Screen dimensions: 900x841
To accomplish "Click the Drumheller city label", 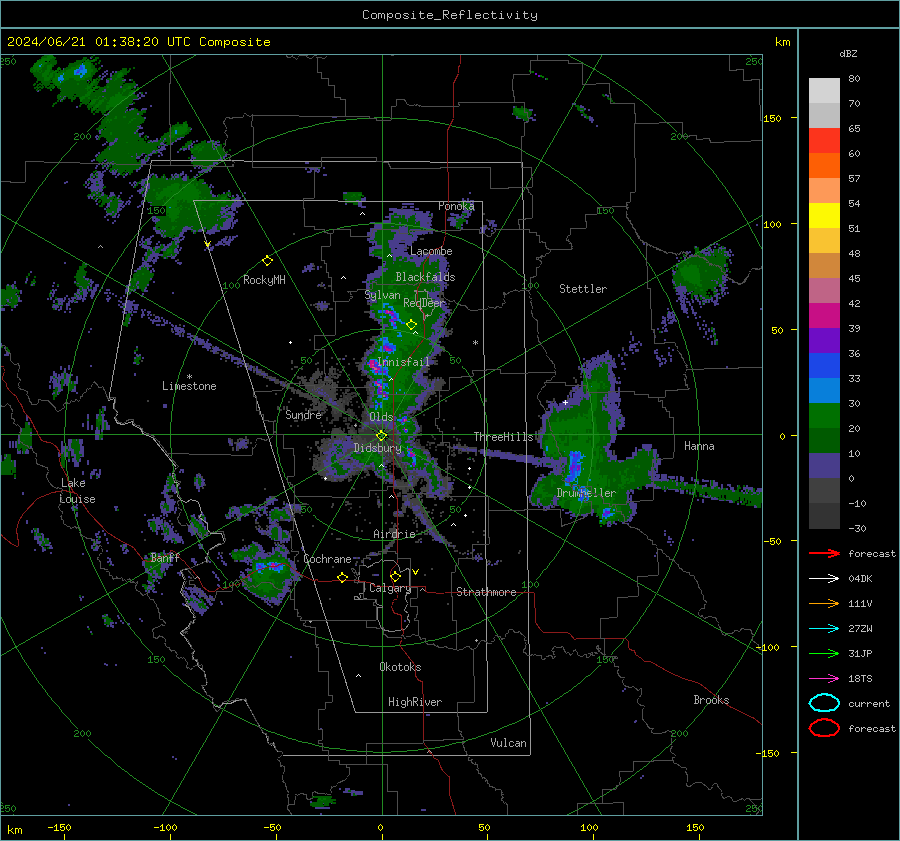I will point(586,493).
